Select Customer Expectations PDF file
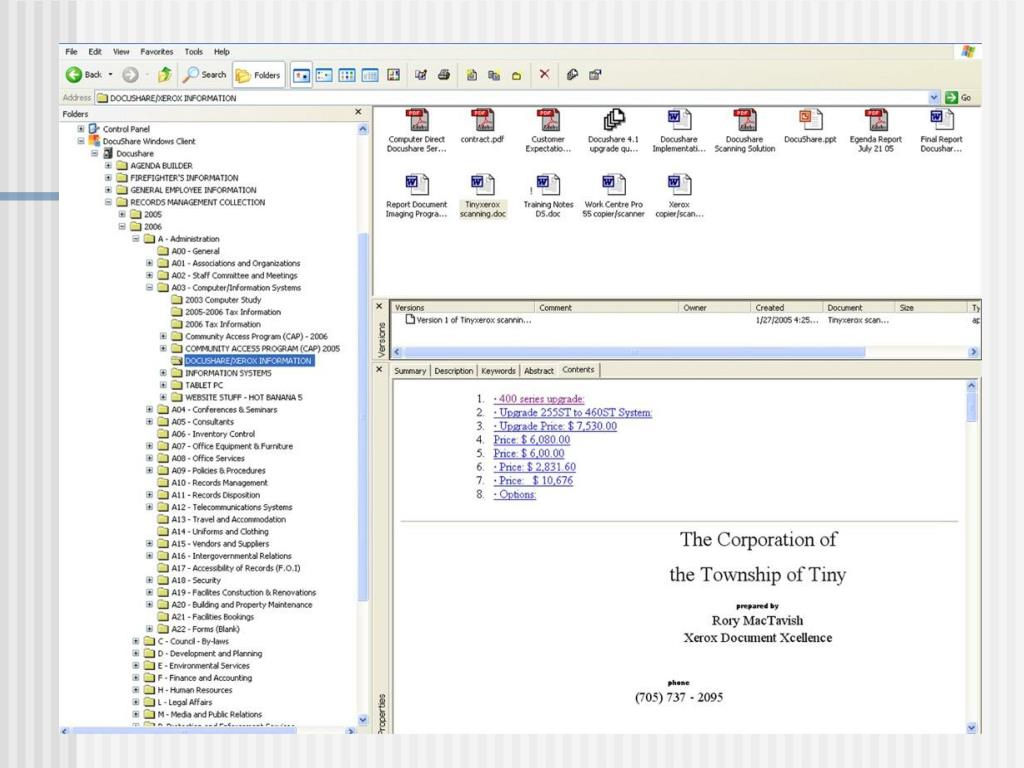The height and width of the screenshot is (768, 1024). pos(548,131)
